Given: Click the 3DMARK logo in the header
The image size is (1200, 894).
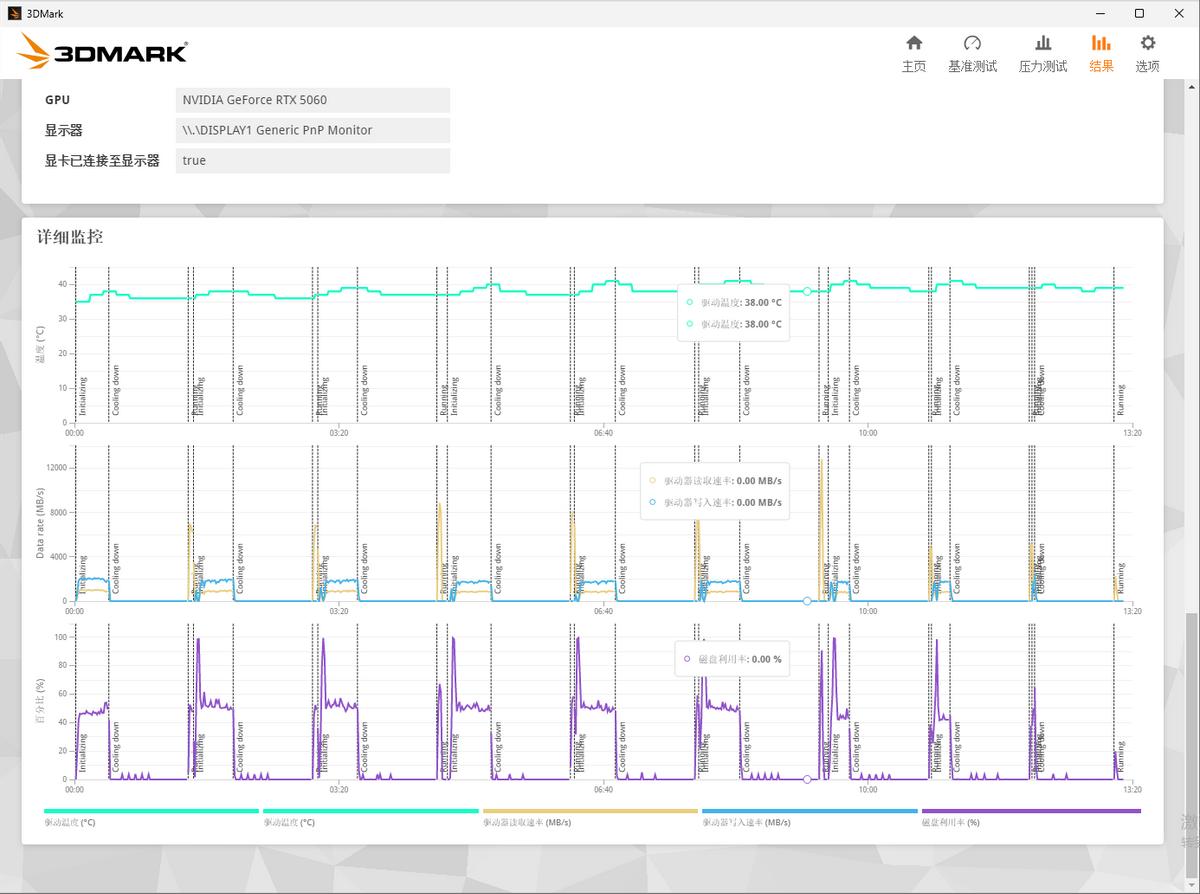Looking at the screenshot, I should 103,52.
